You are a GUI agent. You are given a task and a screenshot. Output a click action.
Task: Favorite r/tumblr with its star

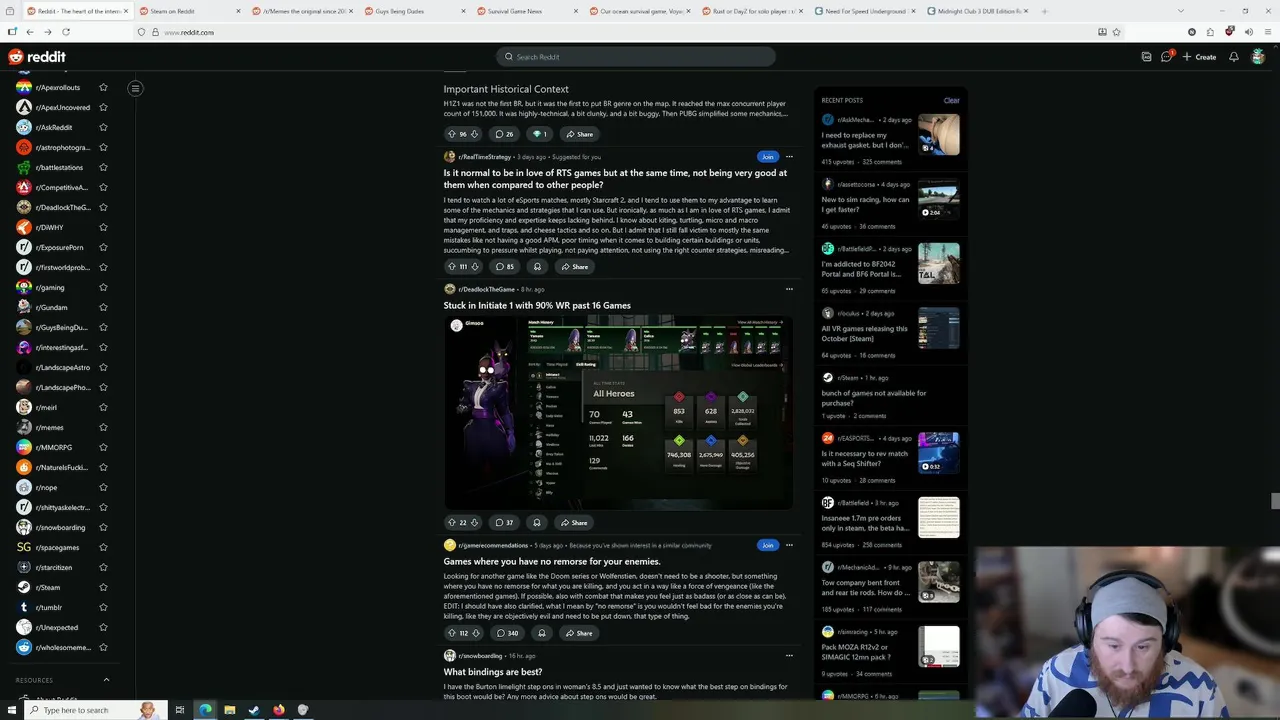tap(103, 607)
